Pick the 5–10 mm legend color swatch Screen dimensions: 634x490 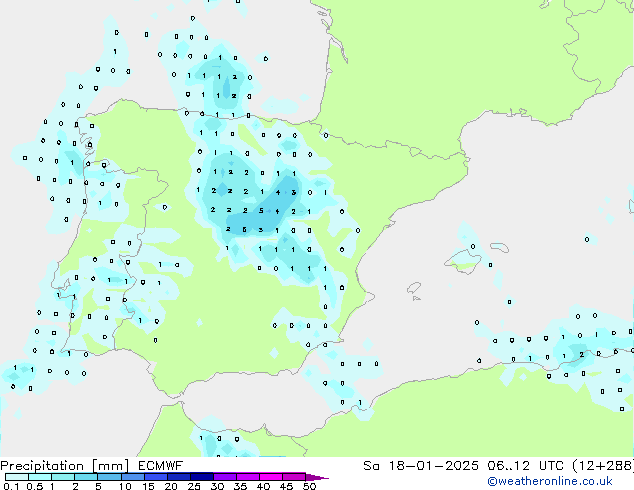pyautogui.click(x=111, y=477)
